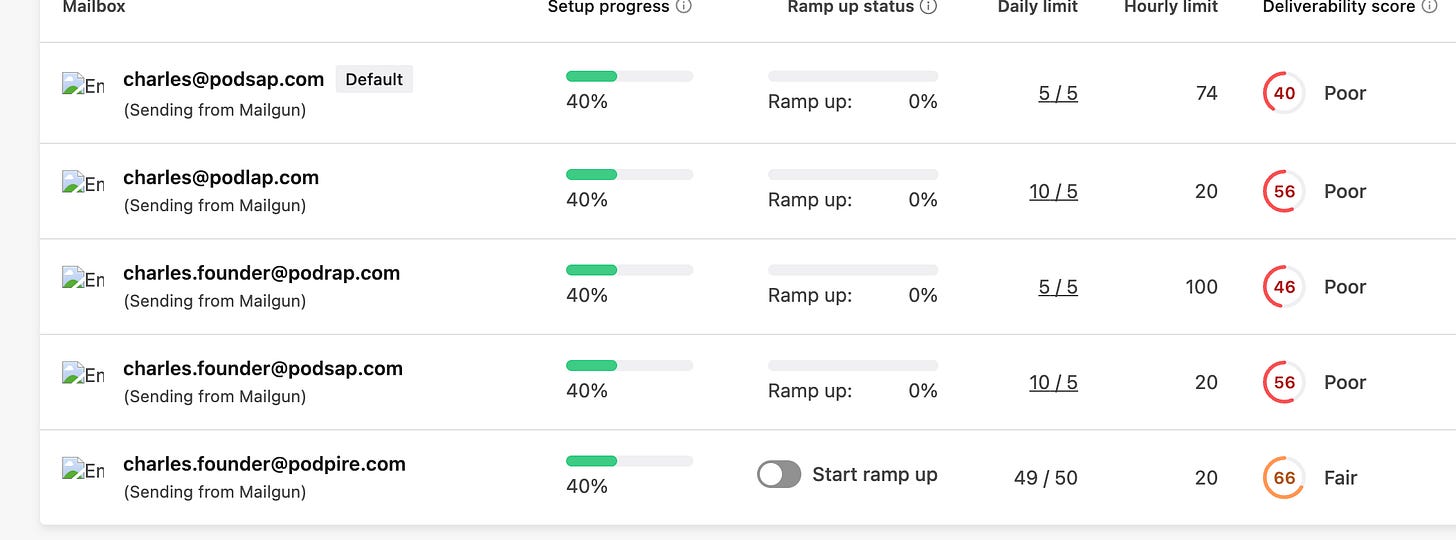Click the score 40 circle badge
The width and height of the screenshot is (1456, 540).
point(1284,93)
